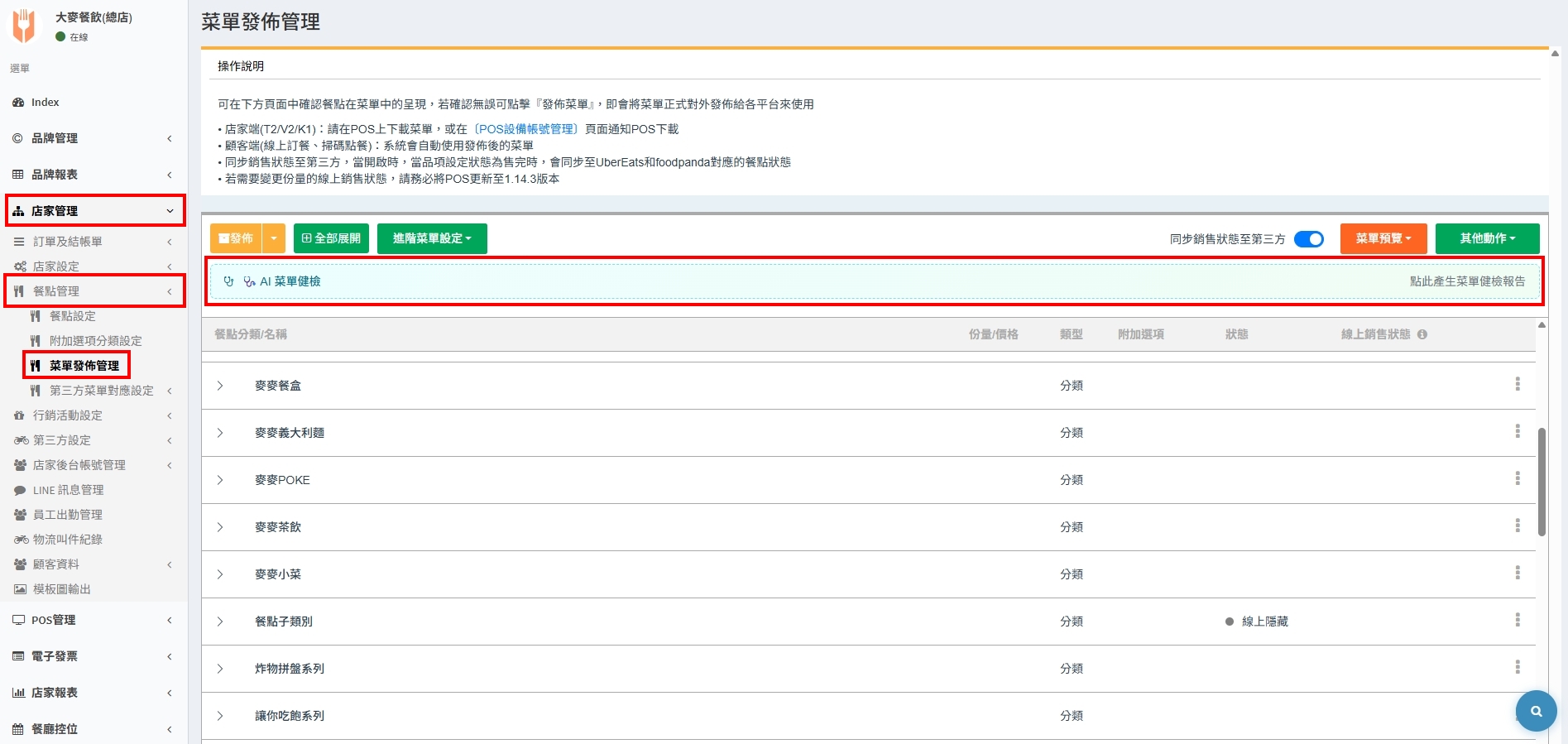Click the 電子發票 icon in sidebar
1568x744 pixels.
click(x=18, y=656)
